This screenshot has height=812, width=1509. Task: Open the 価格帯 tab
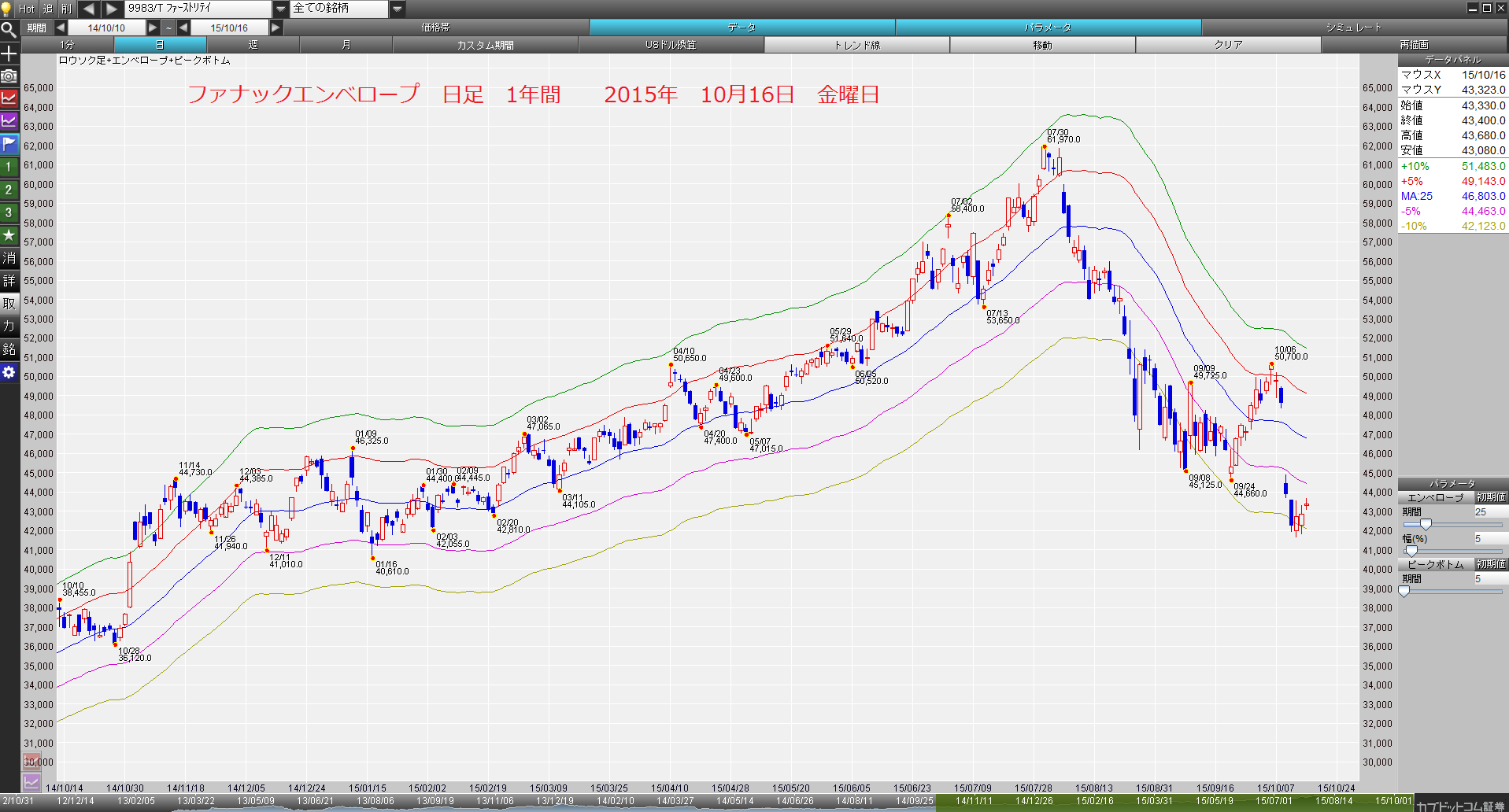436,28
